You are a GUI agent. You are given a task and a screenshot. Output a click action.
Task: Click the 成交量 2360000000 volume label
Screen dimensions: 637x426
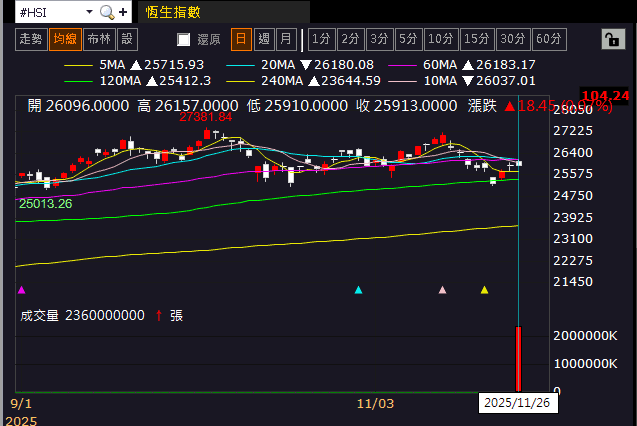(x=82, y=316)
